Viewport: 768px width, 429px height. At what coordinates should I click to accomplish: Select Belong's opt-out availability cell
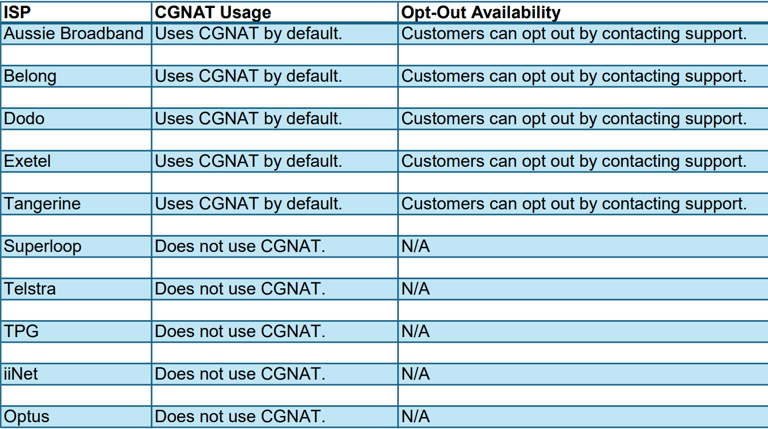582,76
